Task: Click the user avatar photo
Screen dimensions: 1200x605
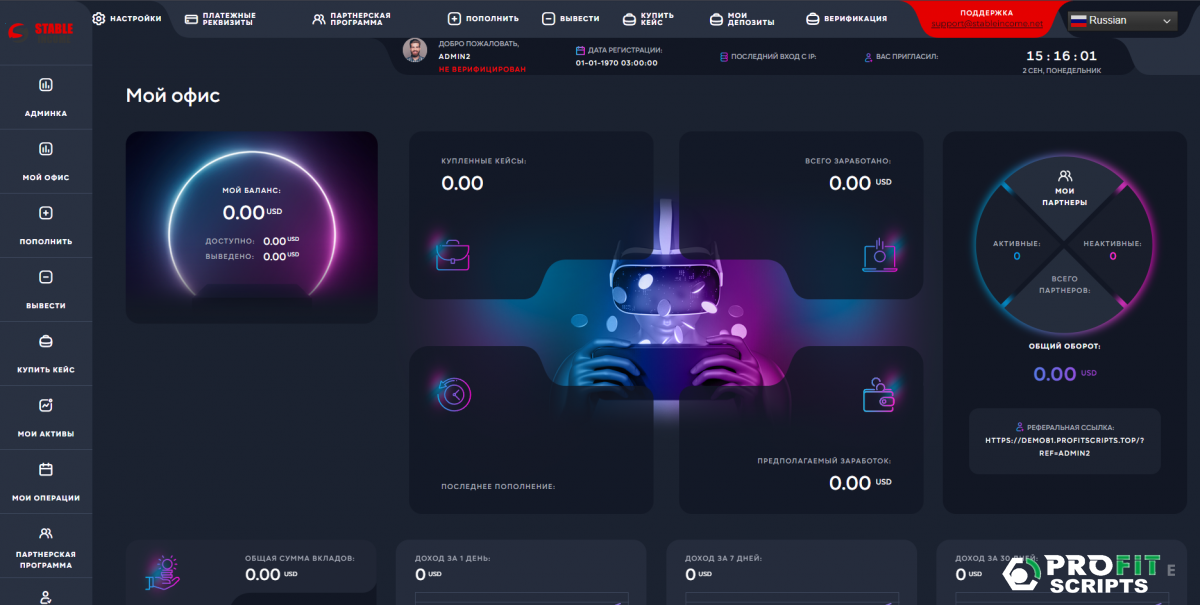Action: click(x=415, y=50)
